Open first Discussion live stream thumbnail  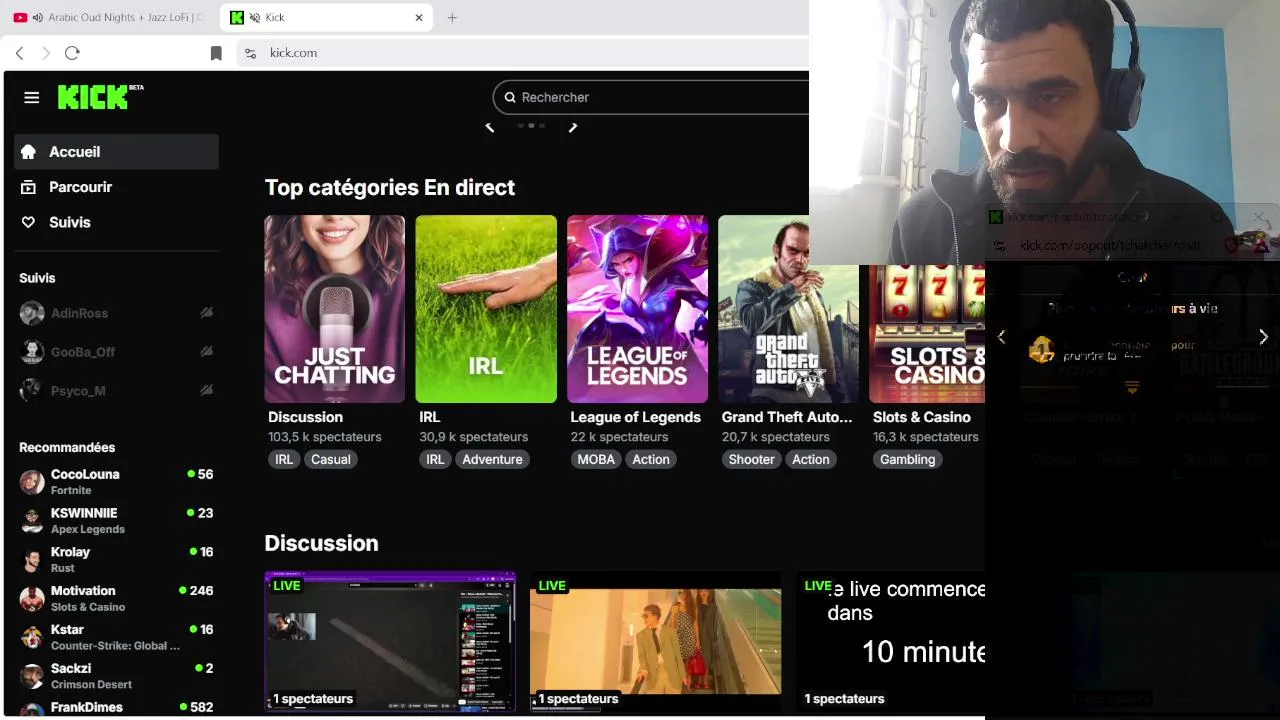pyautogui.click(x=390, y=641)
